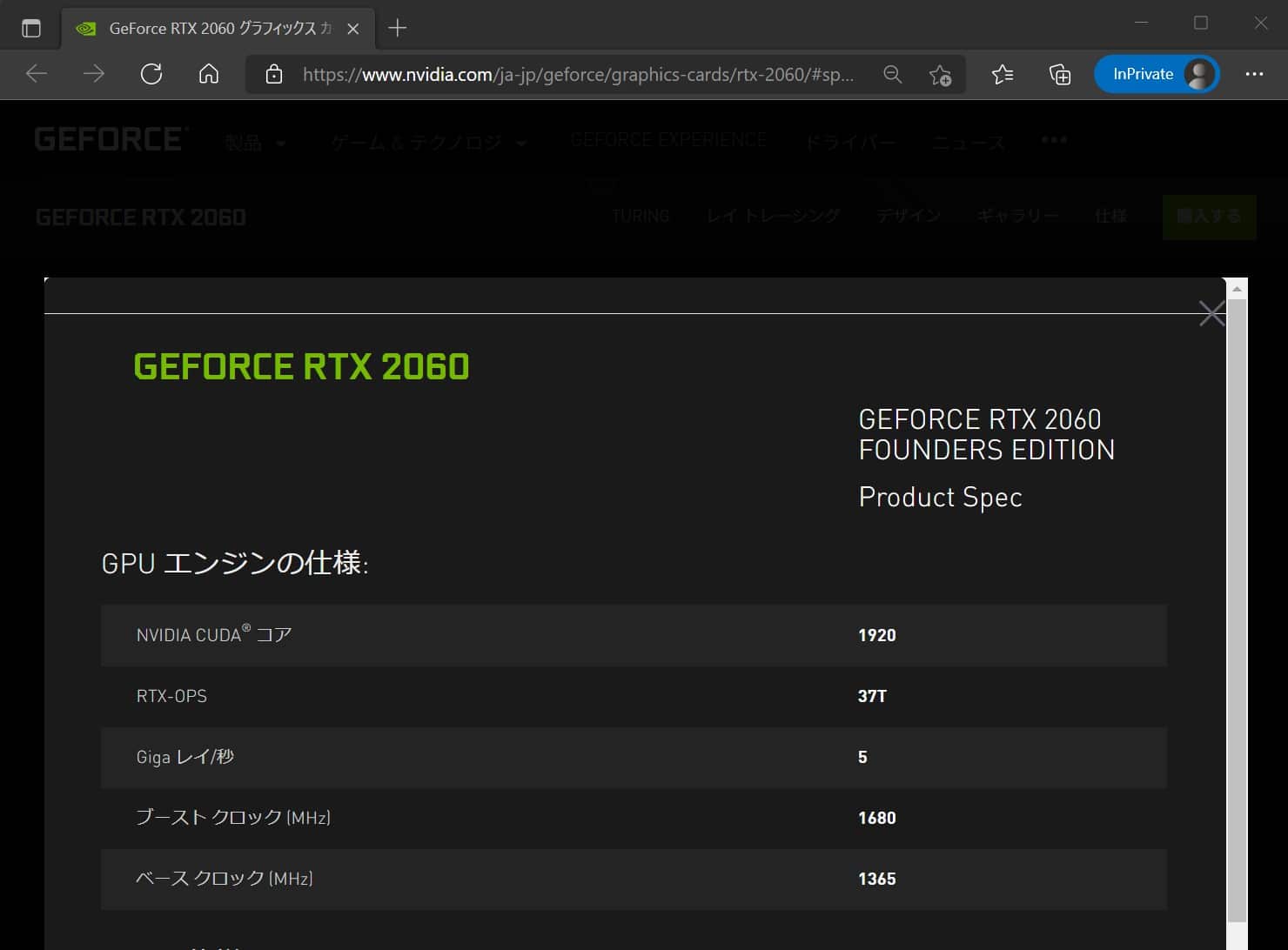Screen dimensions: 1288x950
Task: Click the base clock value 1365
Action: [876, 880]
